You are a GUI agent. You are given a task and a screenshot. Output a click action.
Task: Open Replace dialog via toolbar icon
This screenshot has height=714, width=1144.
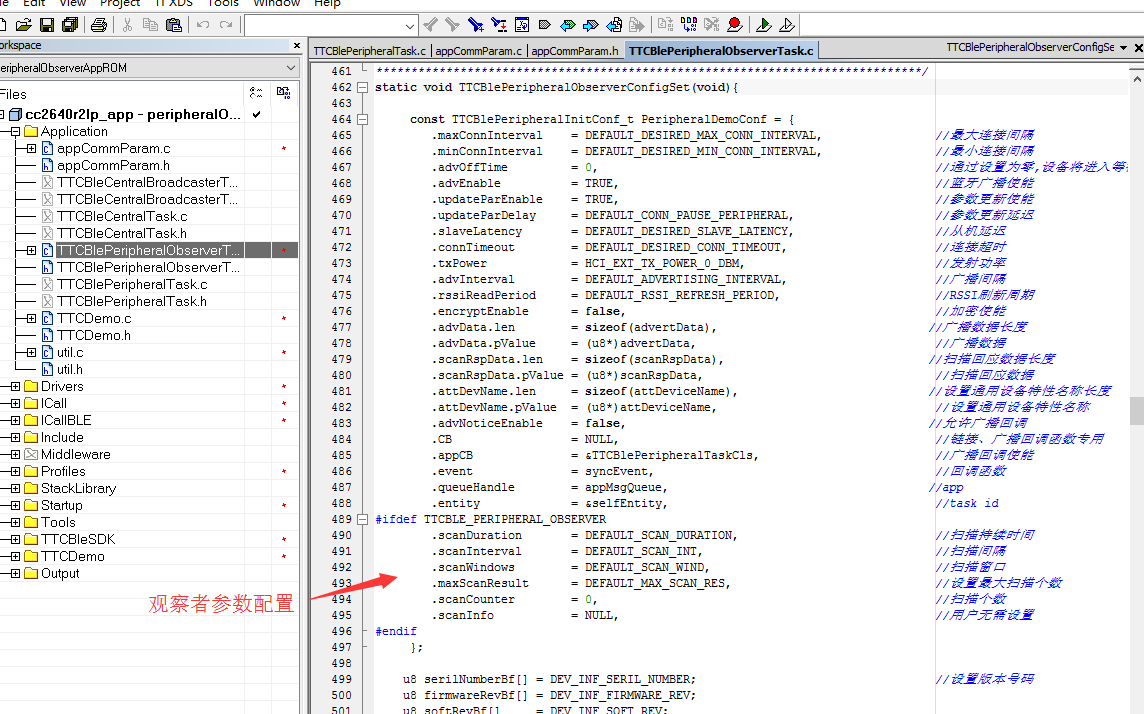coord(499,26)
